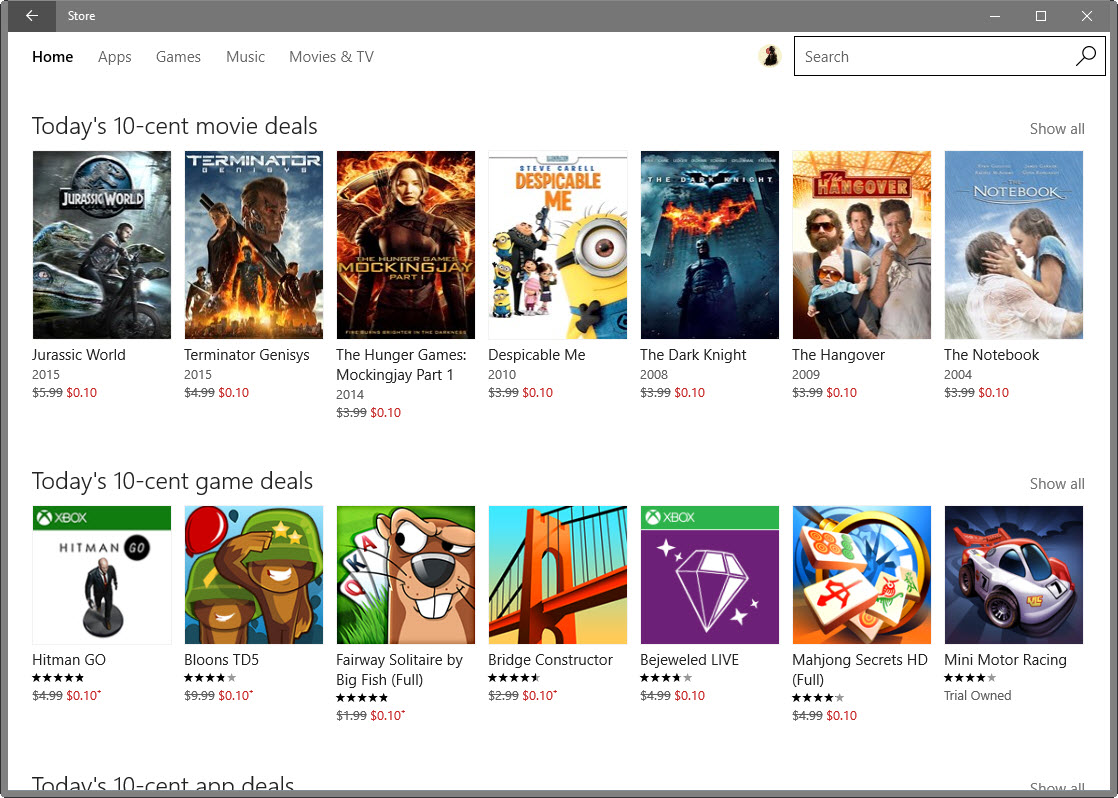
Task: Switch to the Games tab
Action: 178,56
